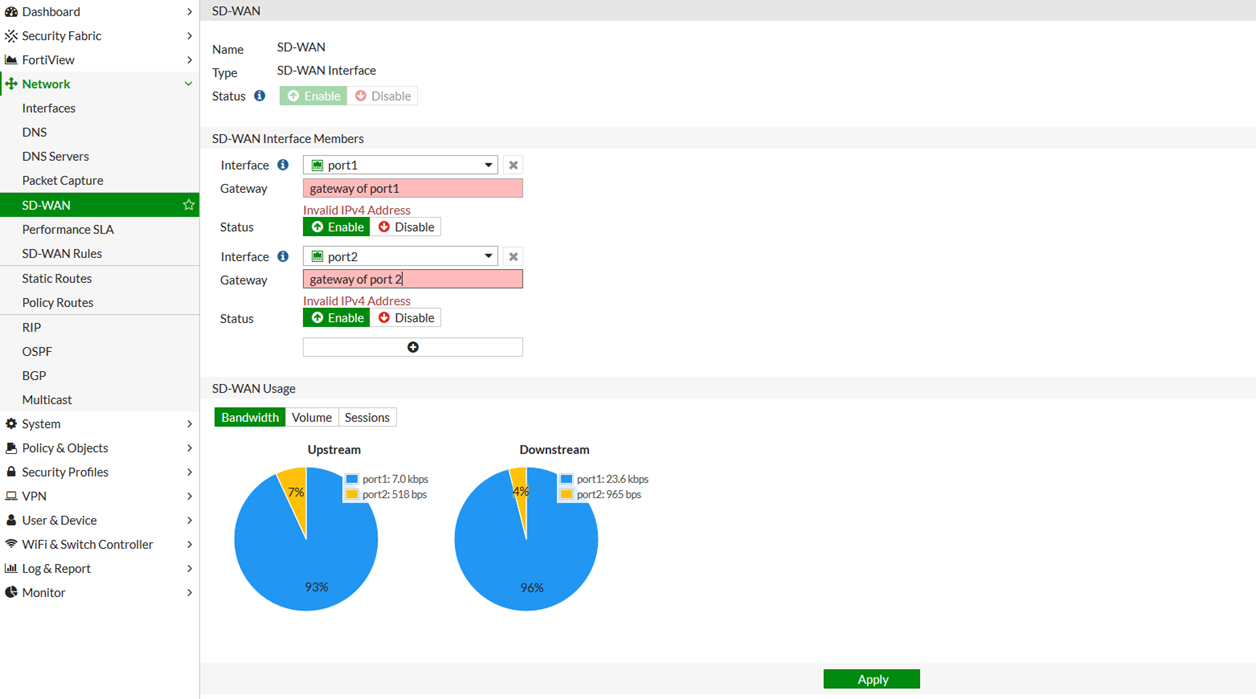Click the port2 Gateway input field
The image size is (1256, 699).
coord(412,280)
